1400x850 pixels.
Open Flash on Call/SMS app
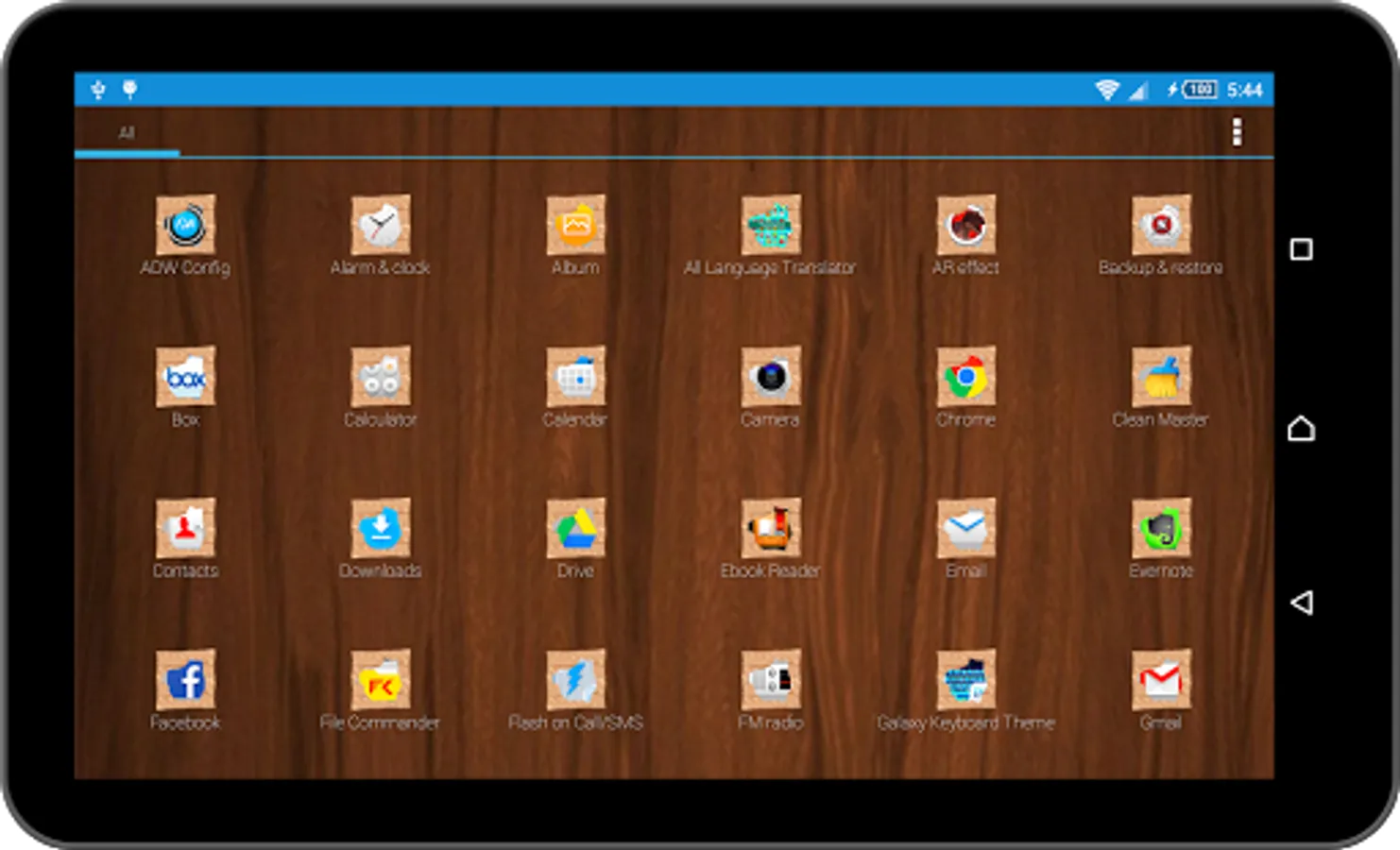pos(575,679)
